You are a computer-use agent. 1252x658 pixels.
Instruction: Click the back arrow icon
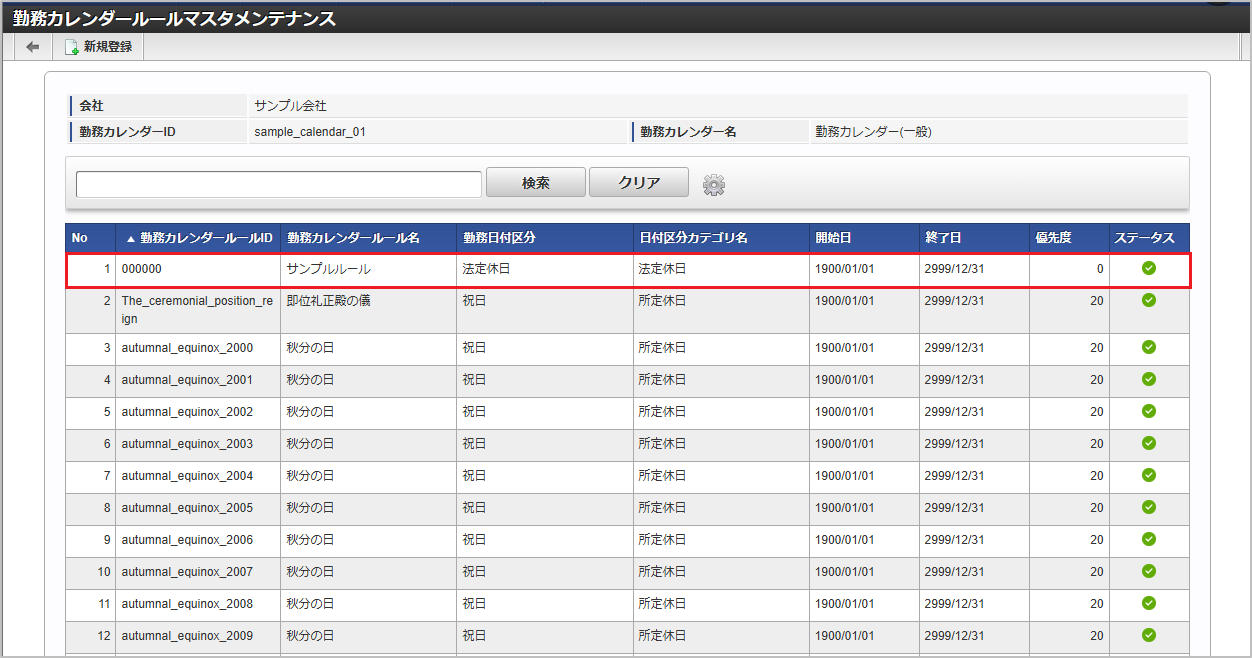[x=33, y=47]
